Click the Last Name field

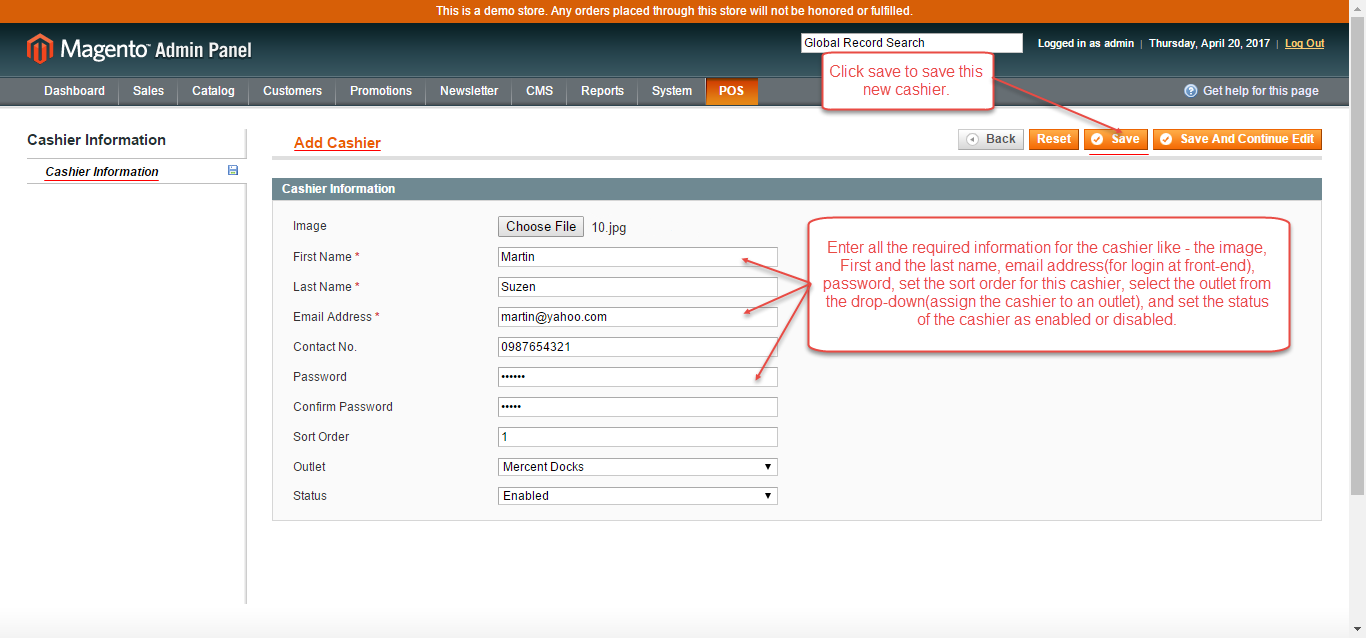[637, 287]
